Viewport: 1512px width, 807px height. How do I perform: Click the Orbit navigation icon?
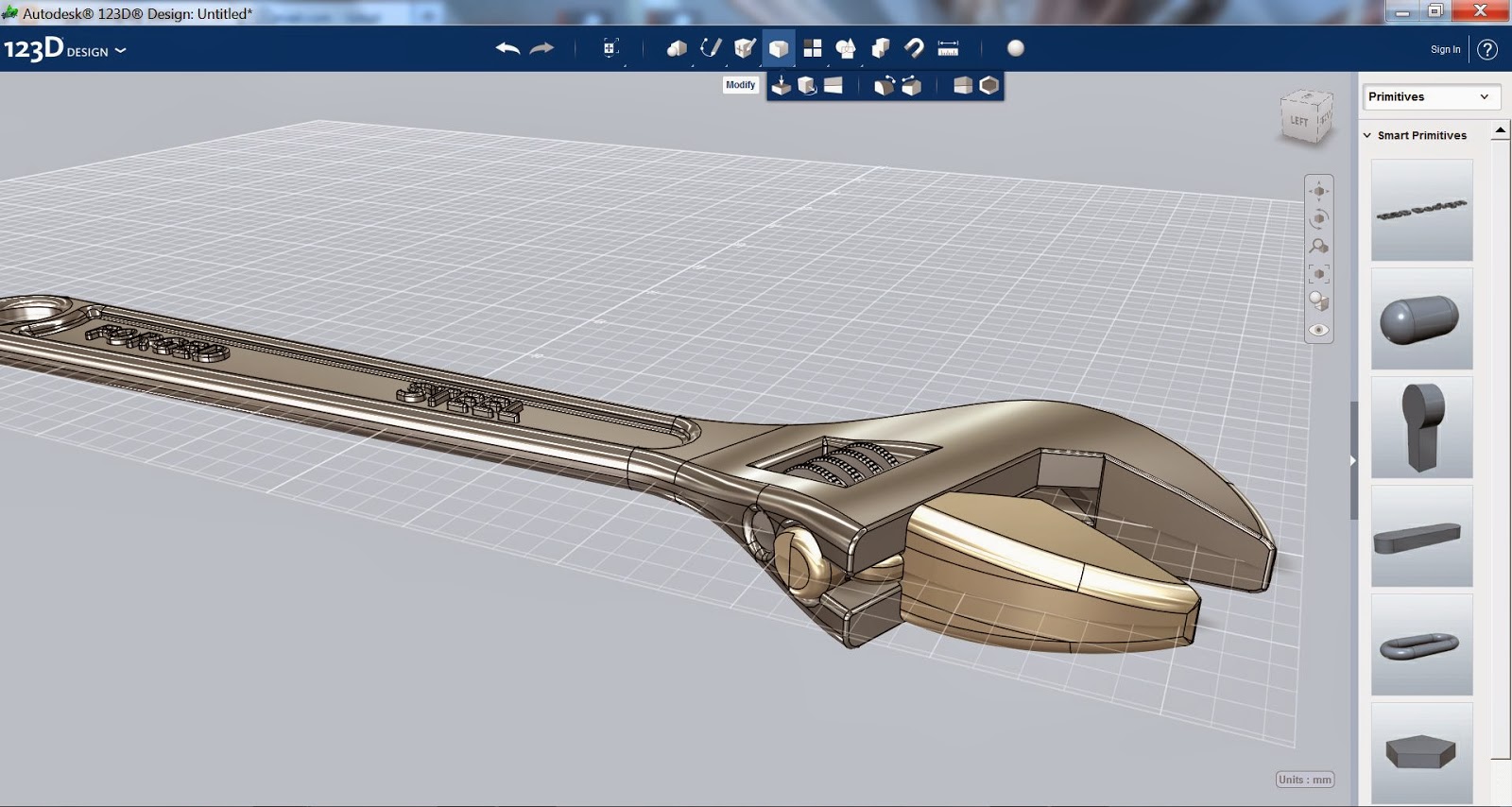pos(1319,218)
